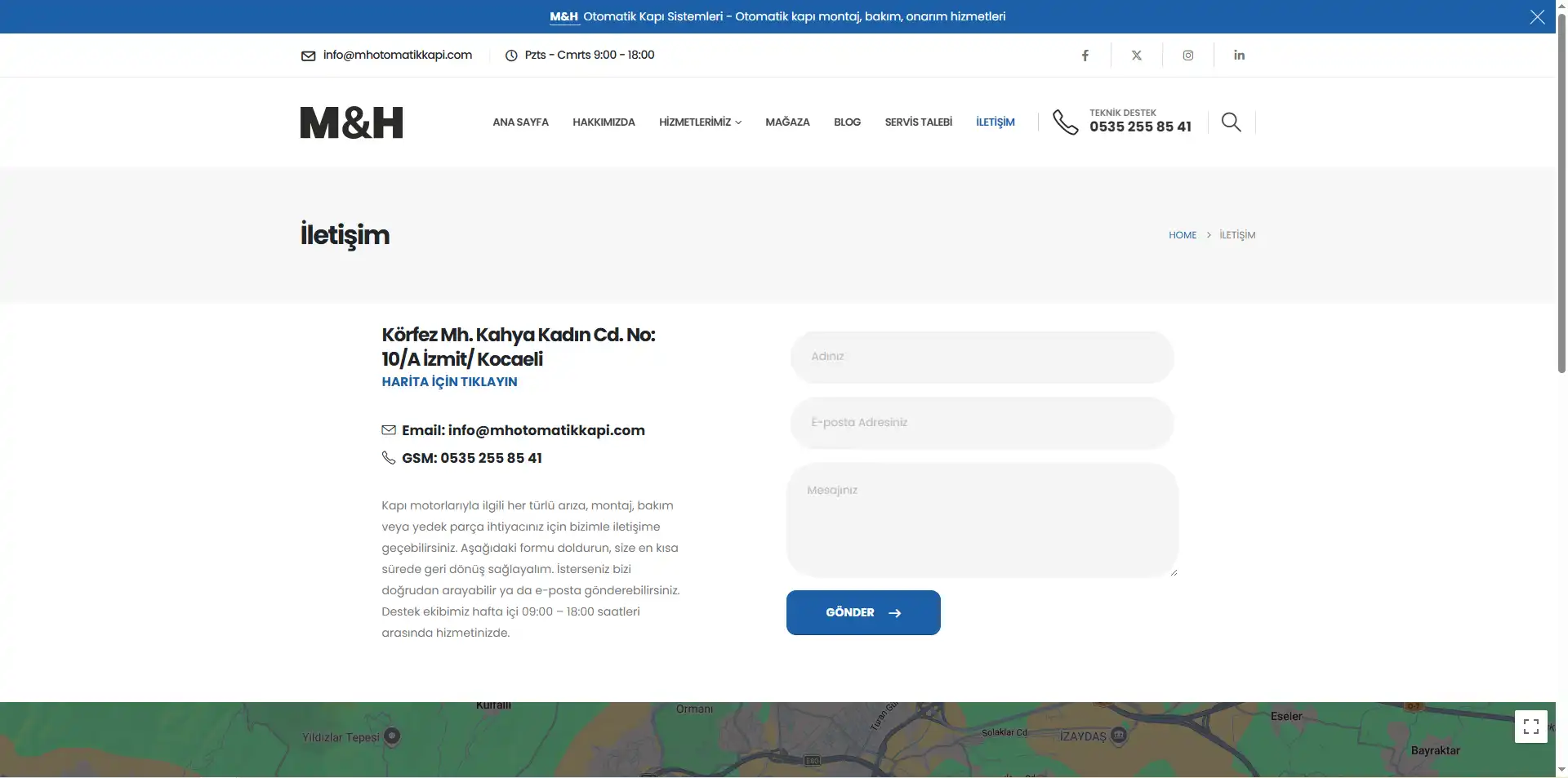Open the Facebook social icon
This screenshot has height=778, width=1568.
click(1085, 56)
